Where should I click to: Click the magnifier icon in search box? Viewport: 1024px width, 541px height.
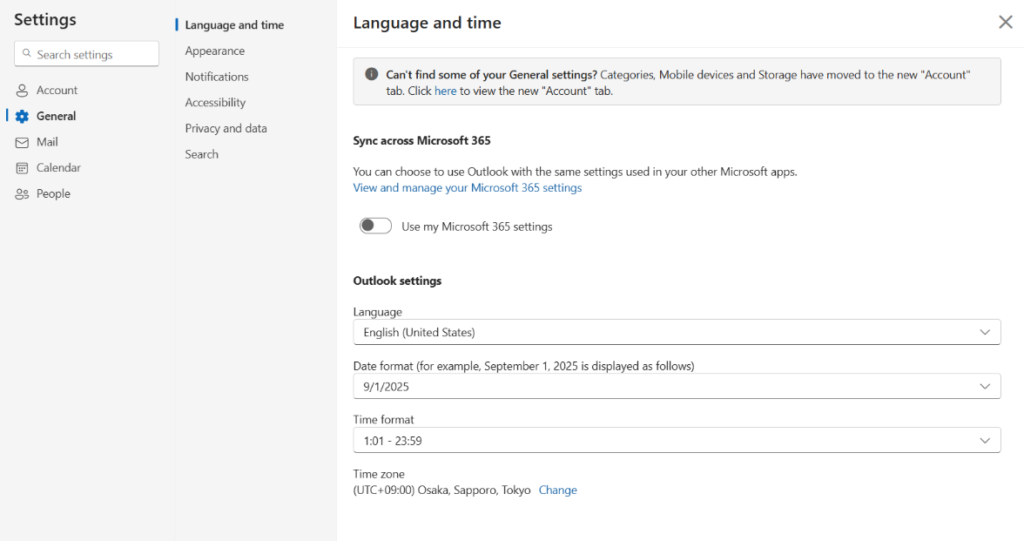pos(27,54)
